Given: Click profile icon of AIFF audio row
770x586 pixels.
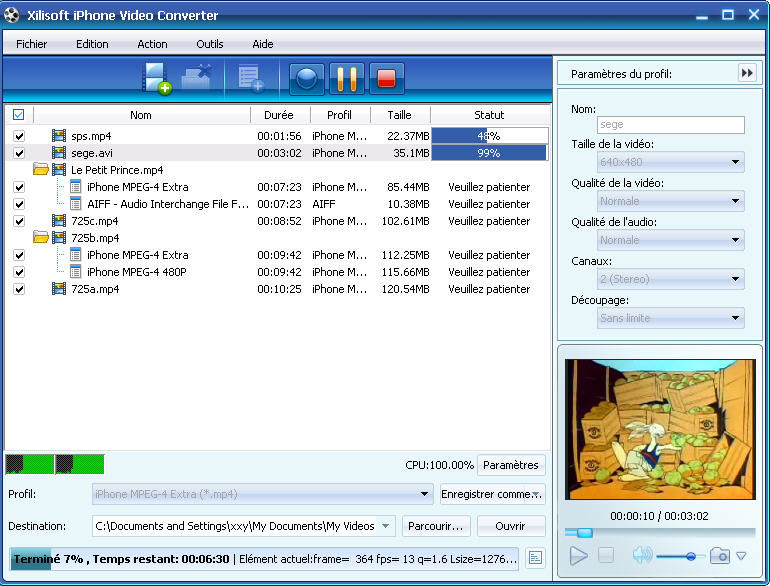Looking at the screenshot, I should pos(75,203).
